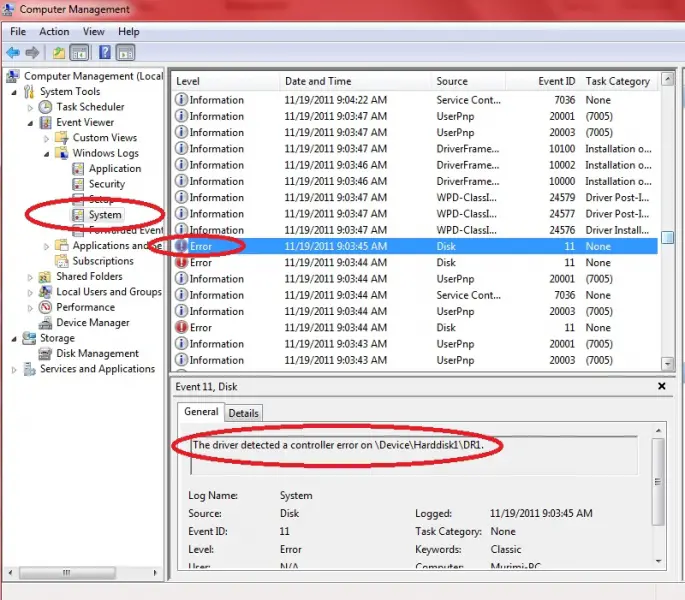Click the red Error icon at 9:03:44 Disk row above UserPnp 20001

click(181, 263)
